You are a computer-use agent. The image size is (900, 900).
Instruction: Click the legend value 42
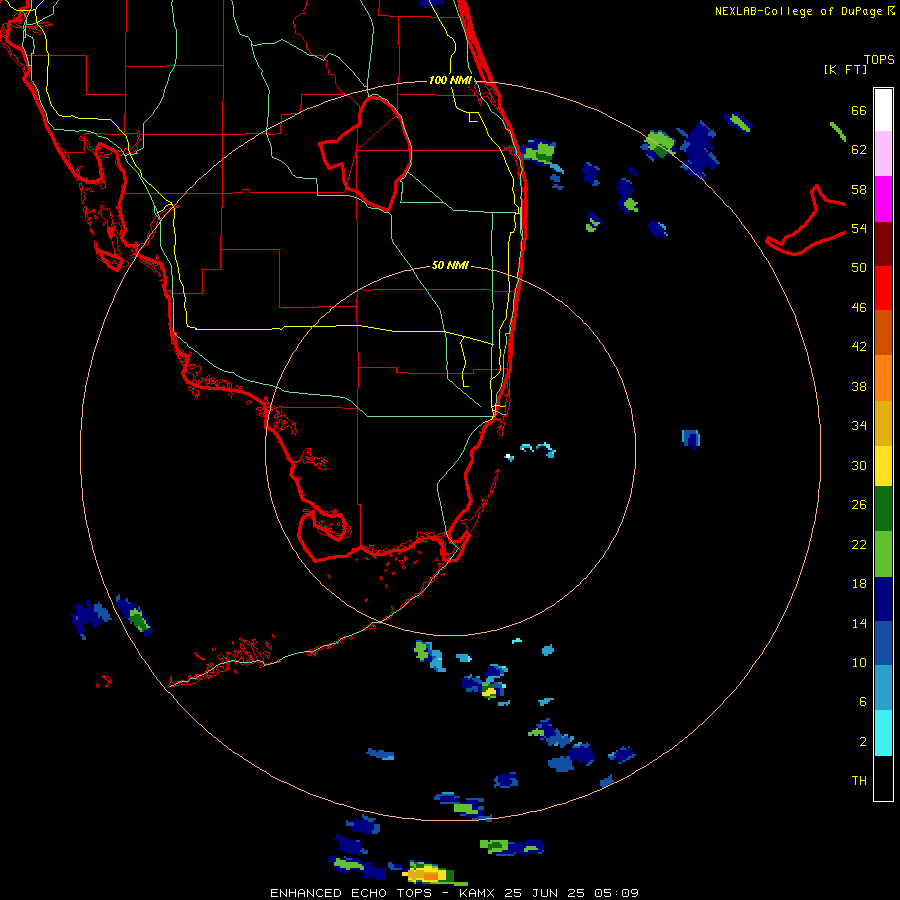coord(859,347)
